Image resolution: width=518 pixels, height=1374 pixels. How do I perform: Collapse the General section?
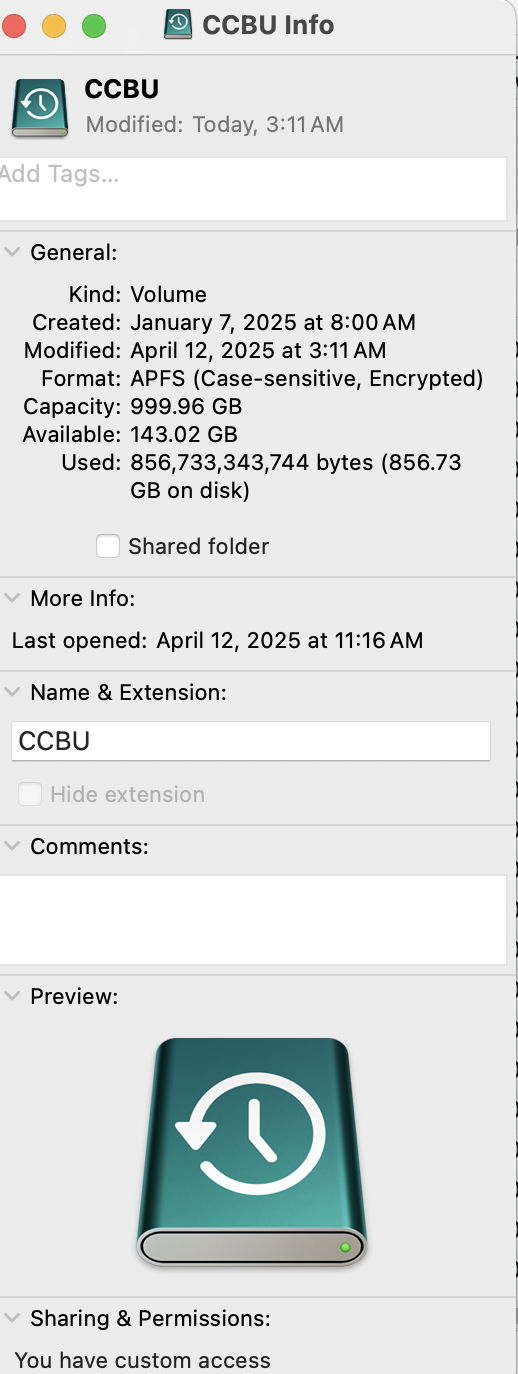point(12,252)
